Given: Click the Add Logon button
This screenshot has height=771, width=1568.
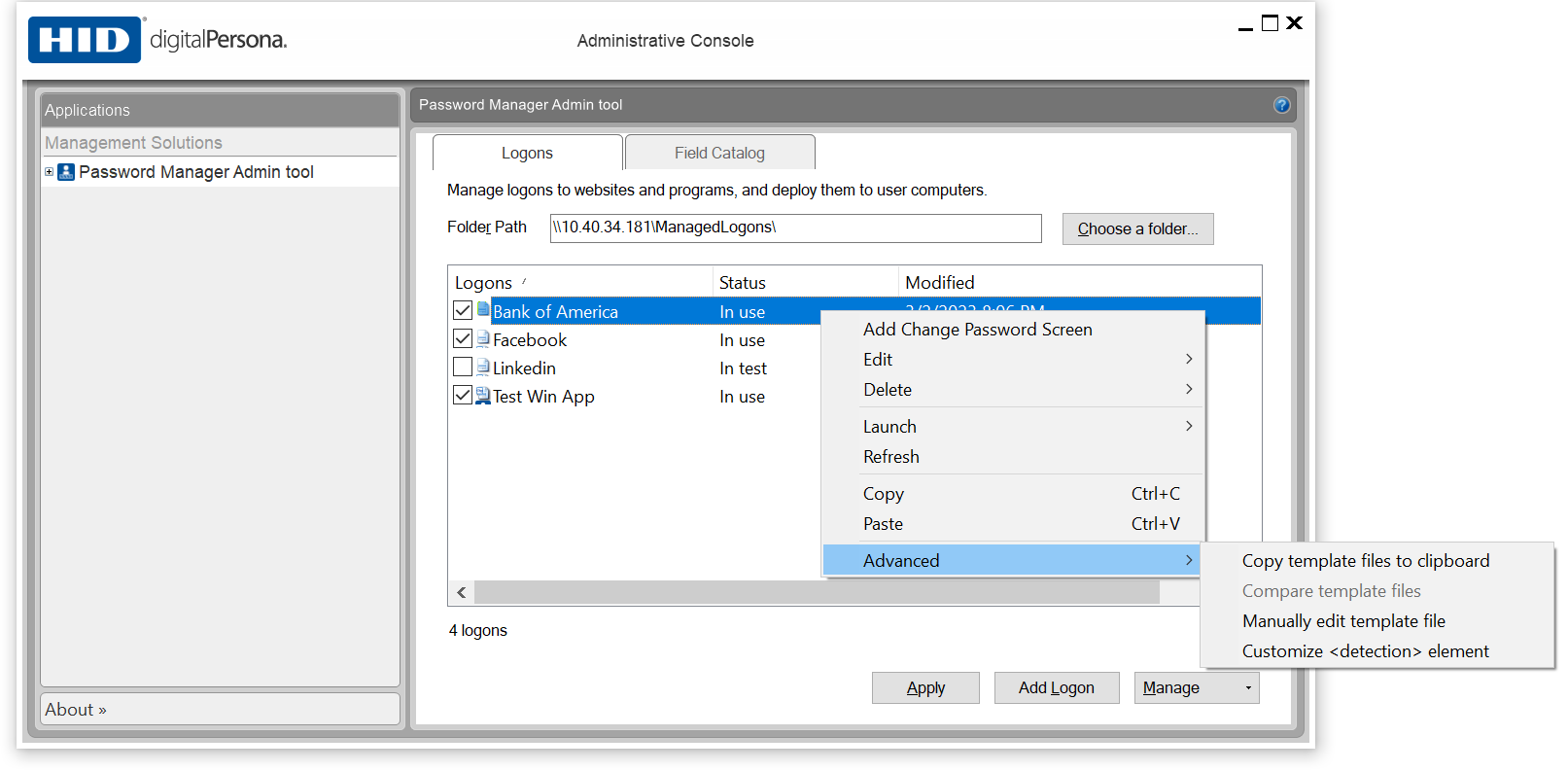Looking at the screenshot, I should click(1056, 687).
